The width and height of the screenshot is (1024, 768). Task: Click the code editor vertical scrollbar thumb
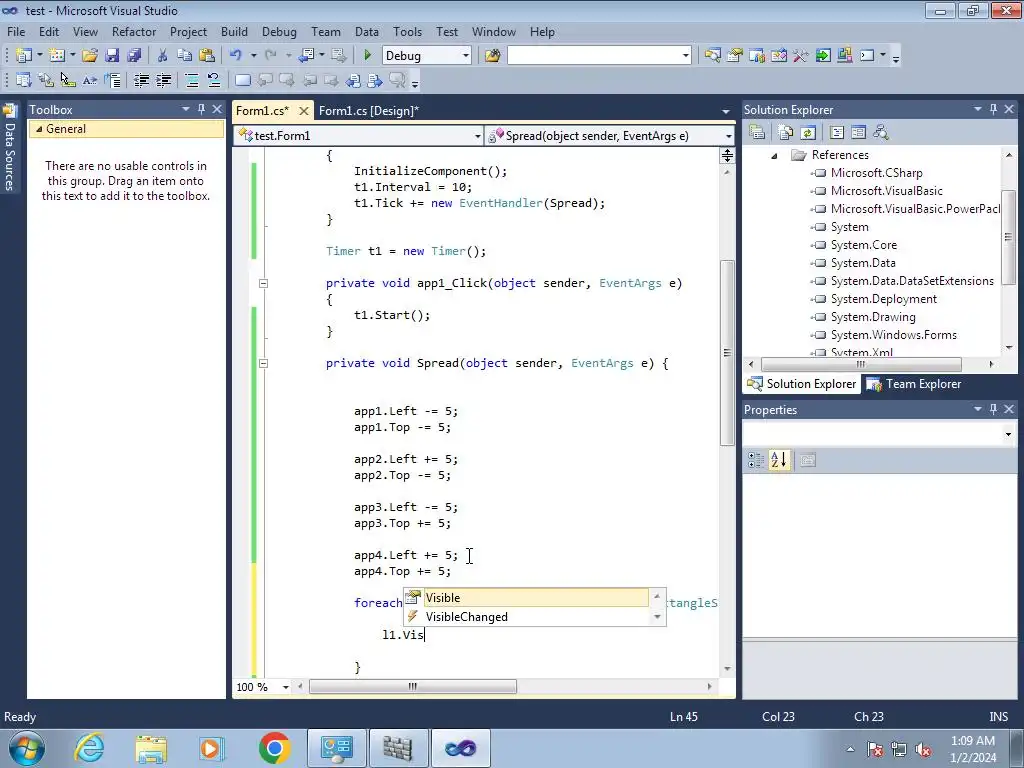[727, 353]
